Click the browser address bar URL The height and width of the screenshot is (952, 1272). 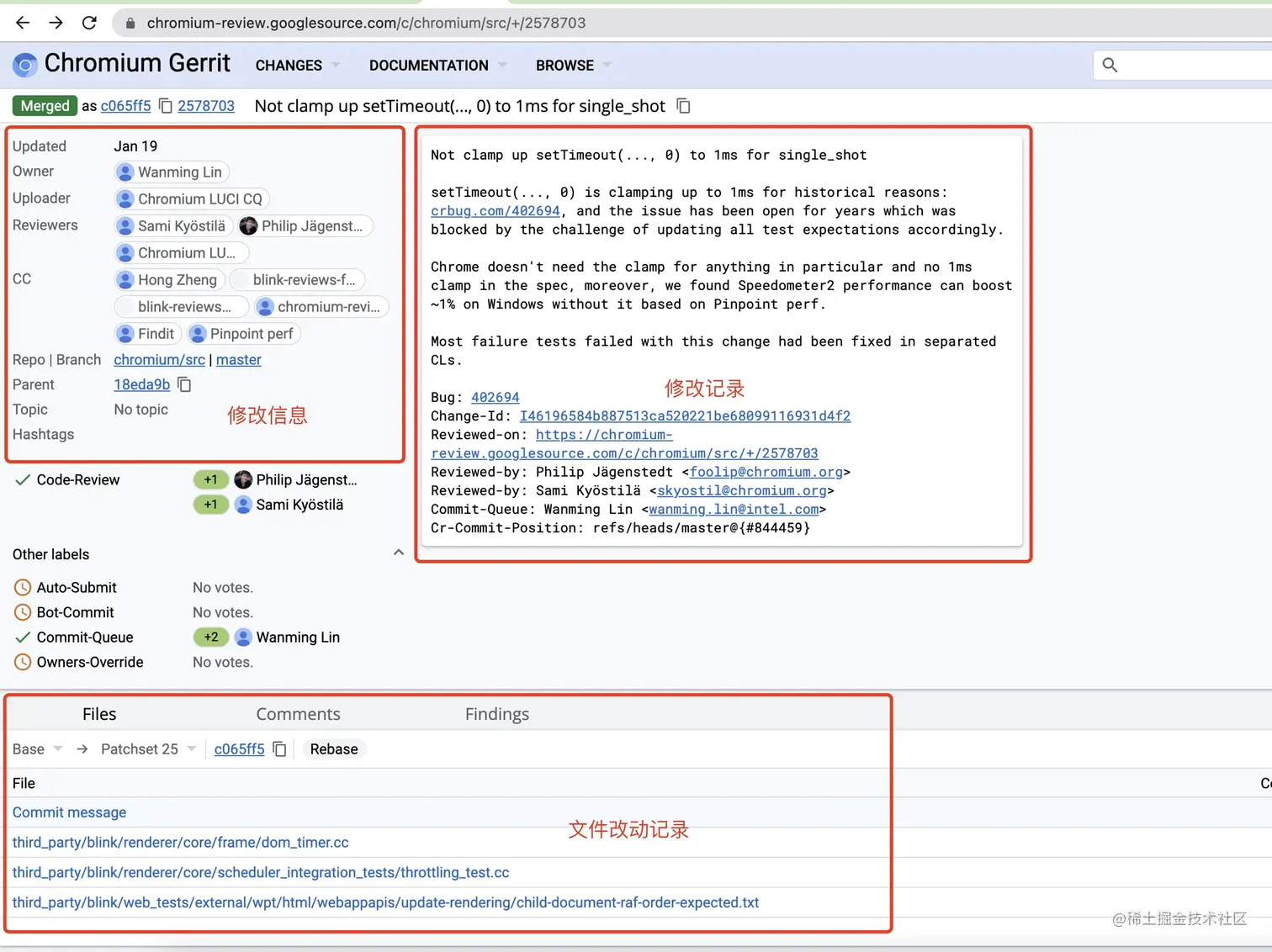click(366, 23)
